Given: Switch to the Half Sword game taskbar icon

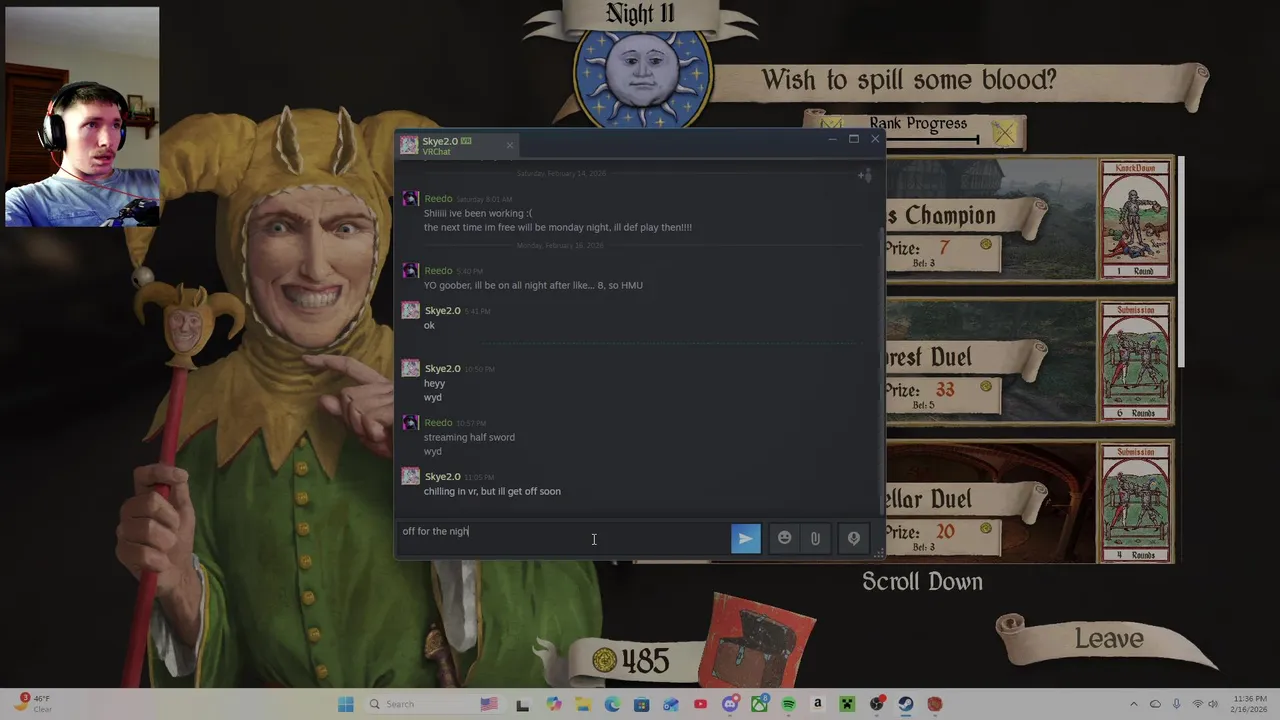Looking at the screenshot, I should (x=935, y=704).
